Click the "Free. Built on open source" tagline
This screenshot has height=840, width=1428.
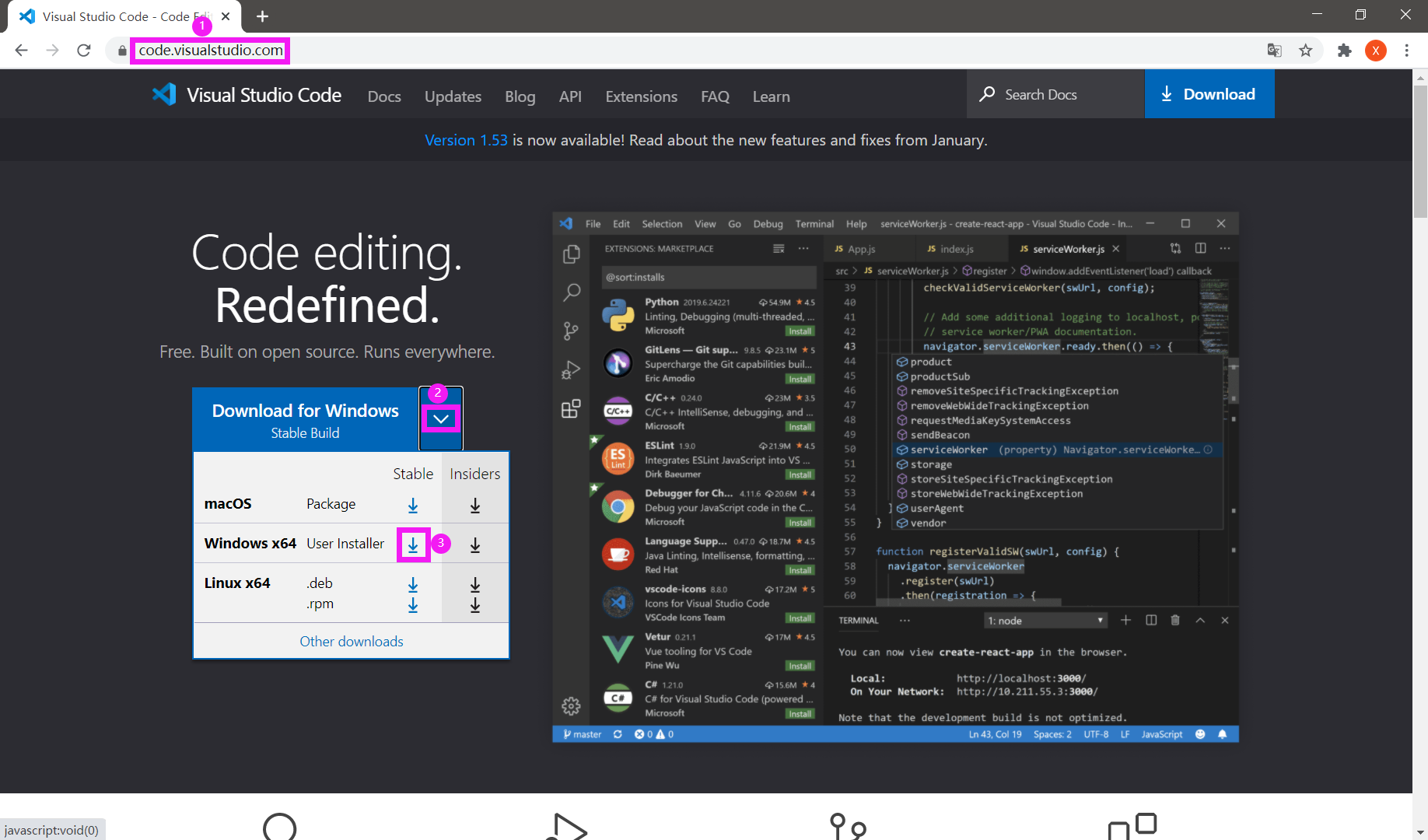coord(327,352)
